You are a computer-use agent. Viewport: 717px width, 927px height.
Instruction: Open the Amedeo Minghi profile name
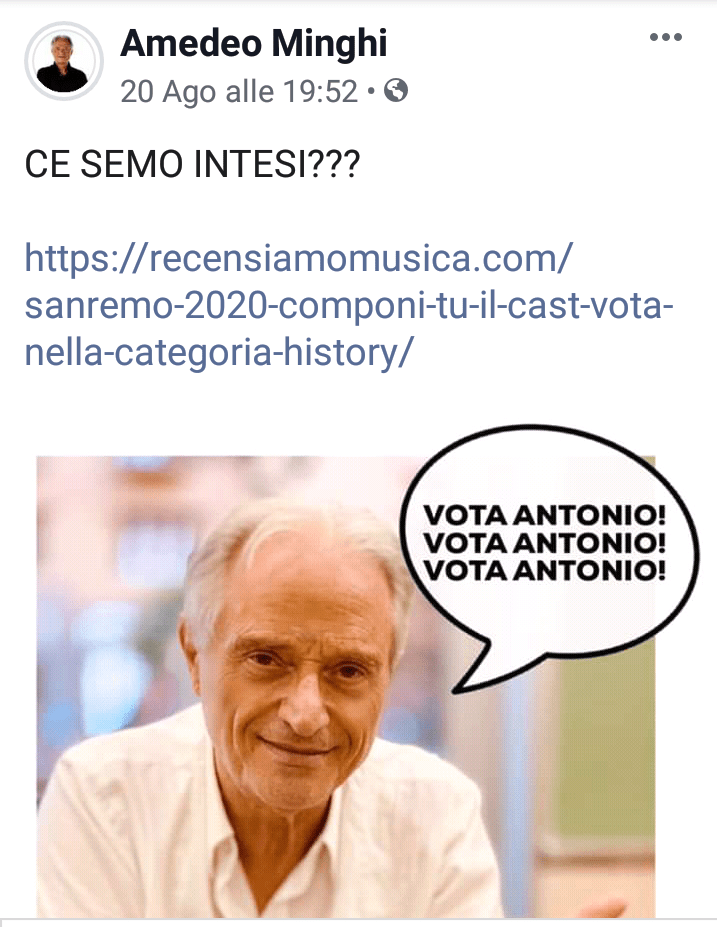(254, 43)
